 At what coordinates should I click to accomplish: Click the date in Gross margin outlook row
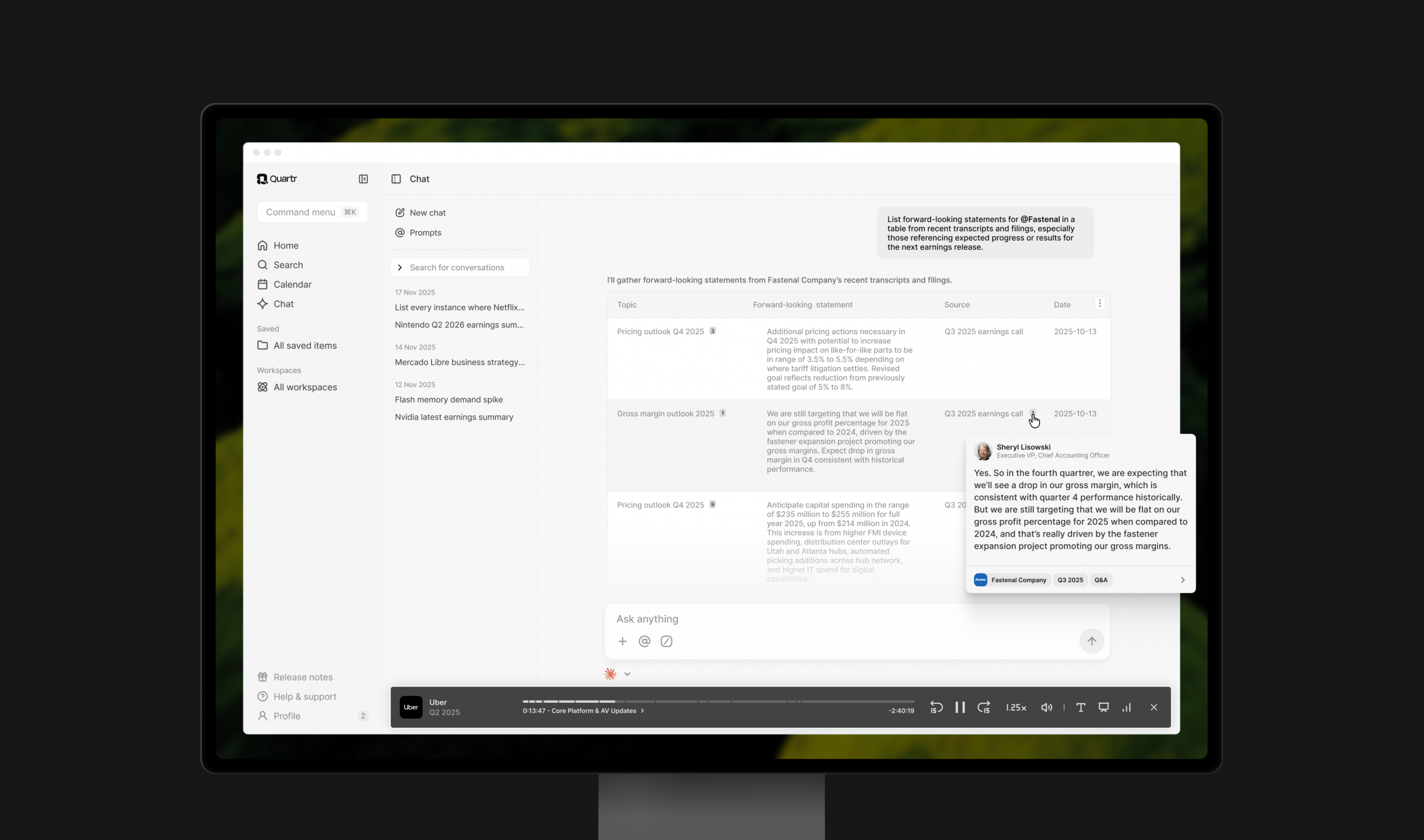click(x=1075, y=414)
